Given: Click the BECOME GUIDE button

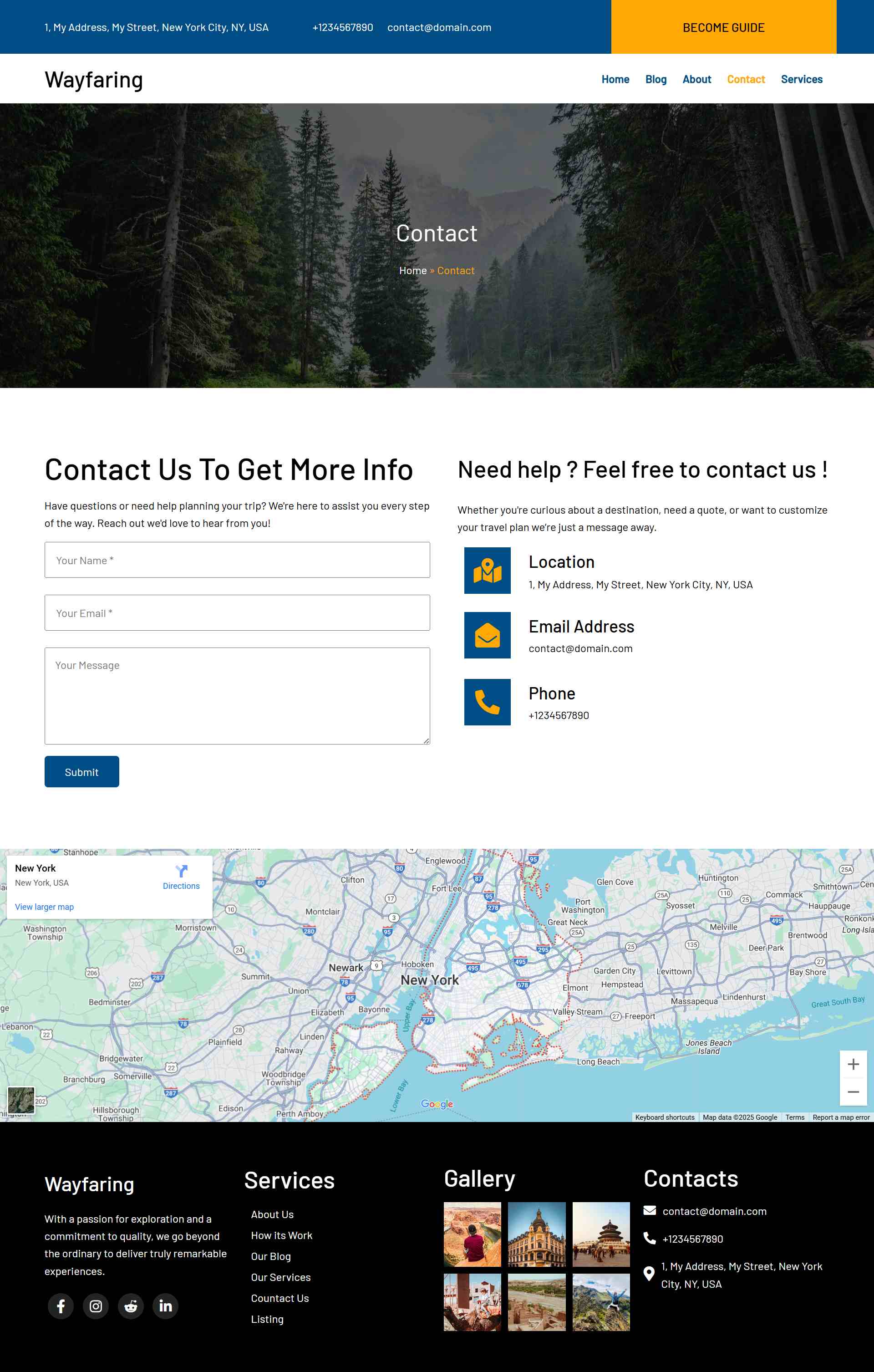Looking at the screenshot, I should (724, 27).
